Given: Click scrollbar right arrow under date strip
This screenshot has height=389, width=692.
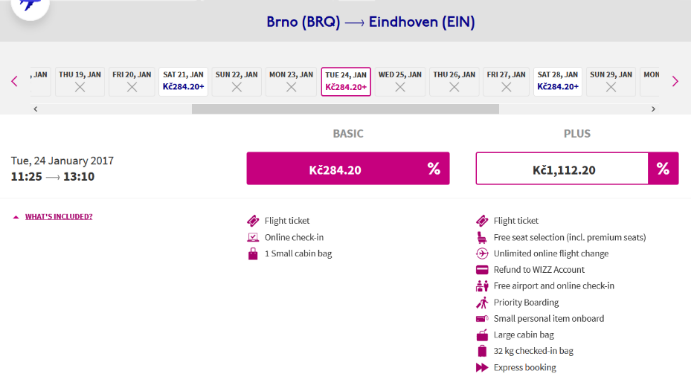Looking at the screenshot, I should coord(653,109).
